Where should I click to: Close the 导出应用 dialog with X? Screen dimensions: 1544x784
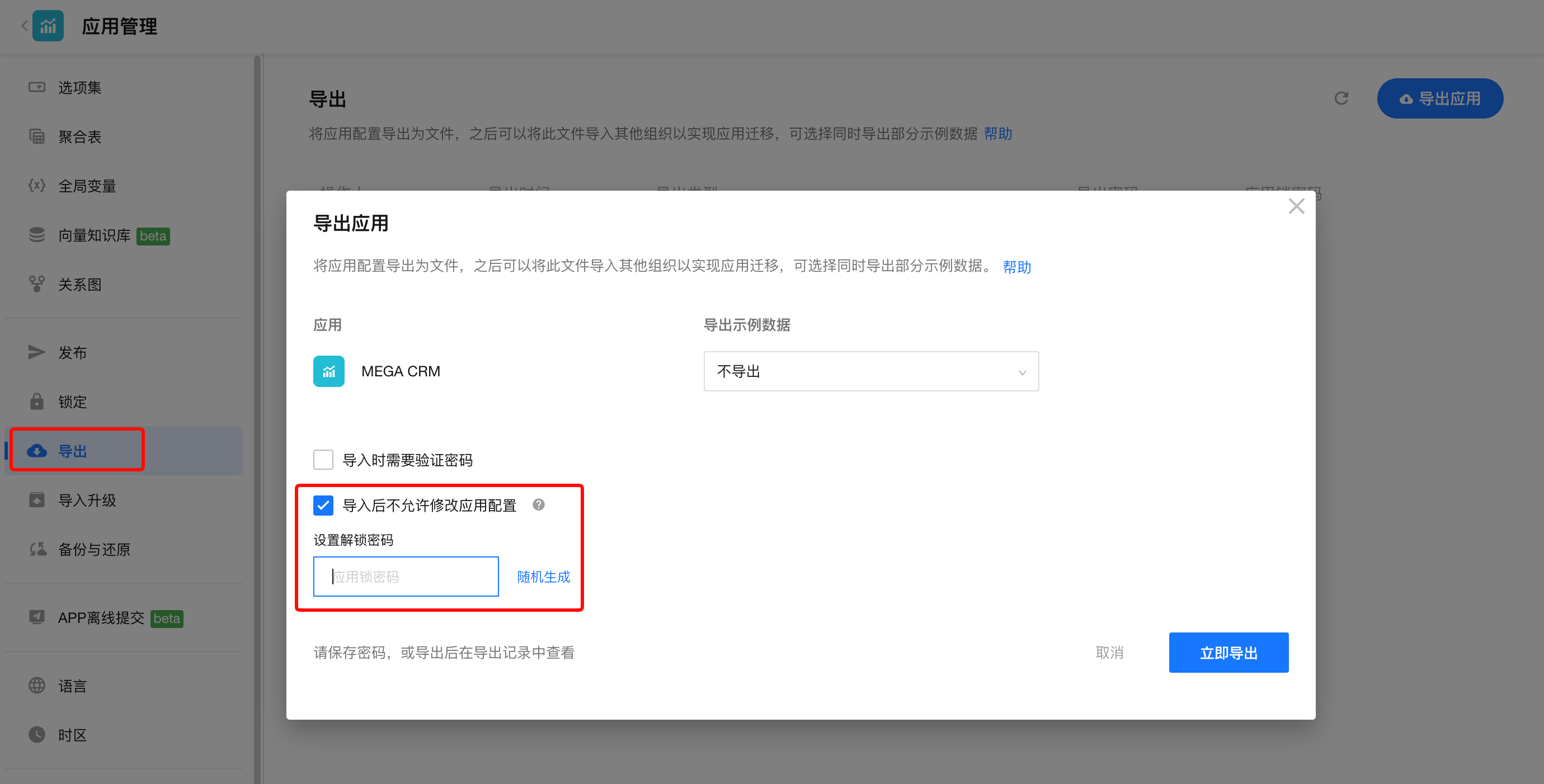(1296, 206)
